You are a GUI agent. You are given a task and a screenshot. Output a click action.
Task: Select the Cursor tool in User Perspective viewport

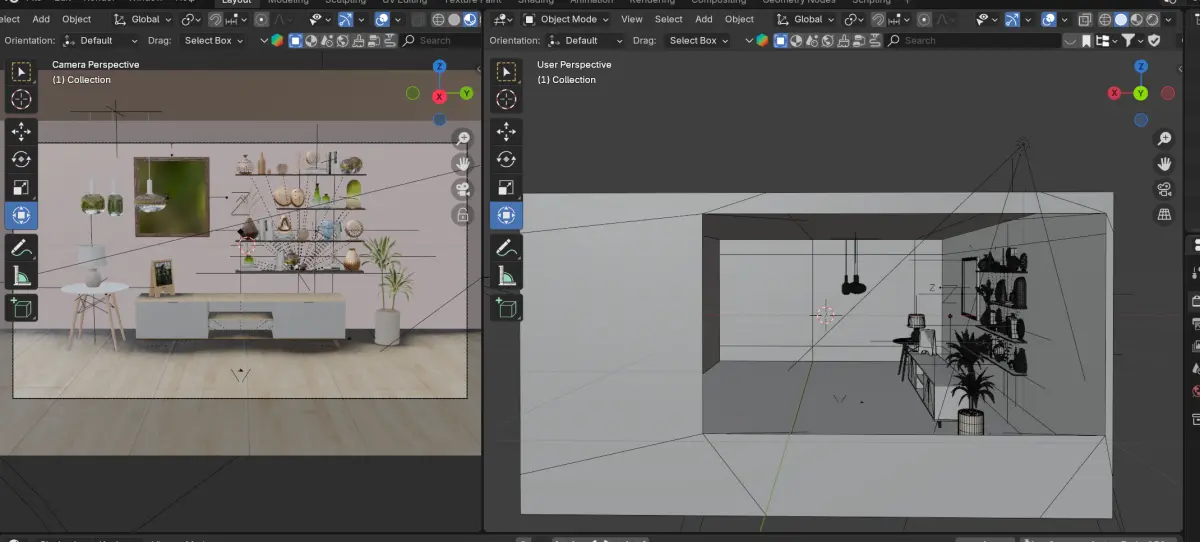tap(506, 99)
